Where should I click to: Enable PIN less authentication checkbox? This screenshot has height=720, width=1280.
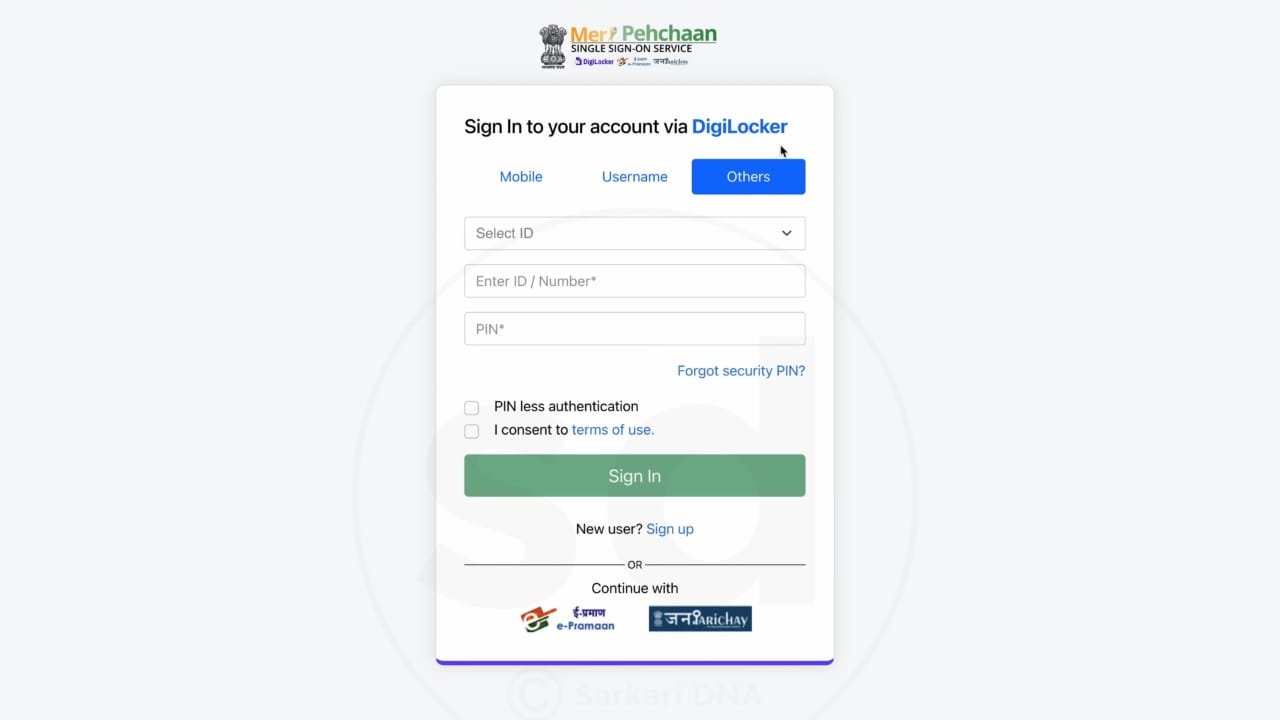(x=471, y=407)
